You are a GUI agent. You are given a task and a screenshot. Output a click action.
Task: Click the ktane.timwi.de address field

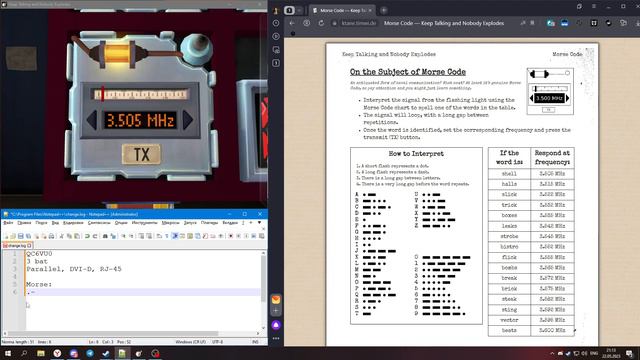click(359, 23)
